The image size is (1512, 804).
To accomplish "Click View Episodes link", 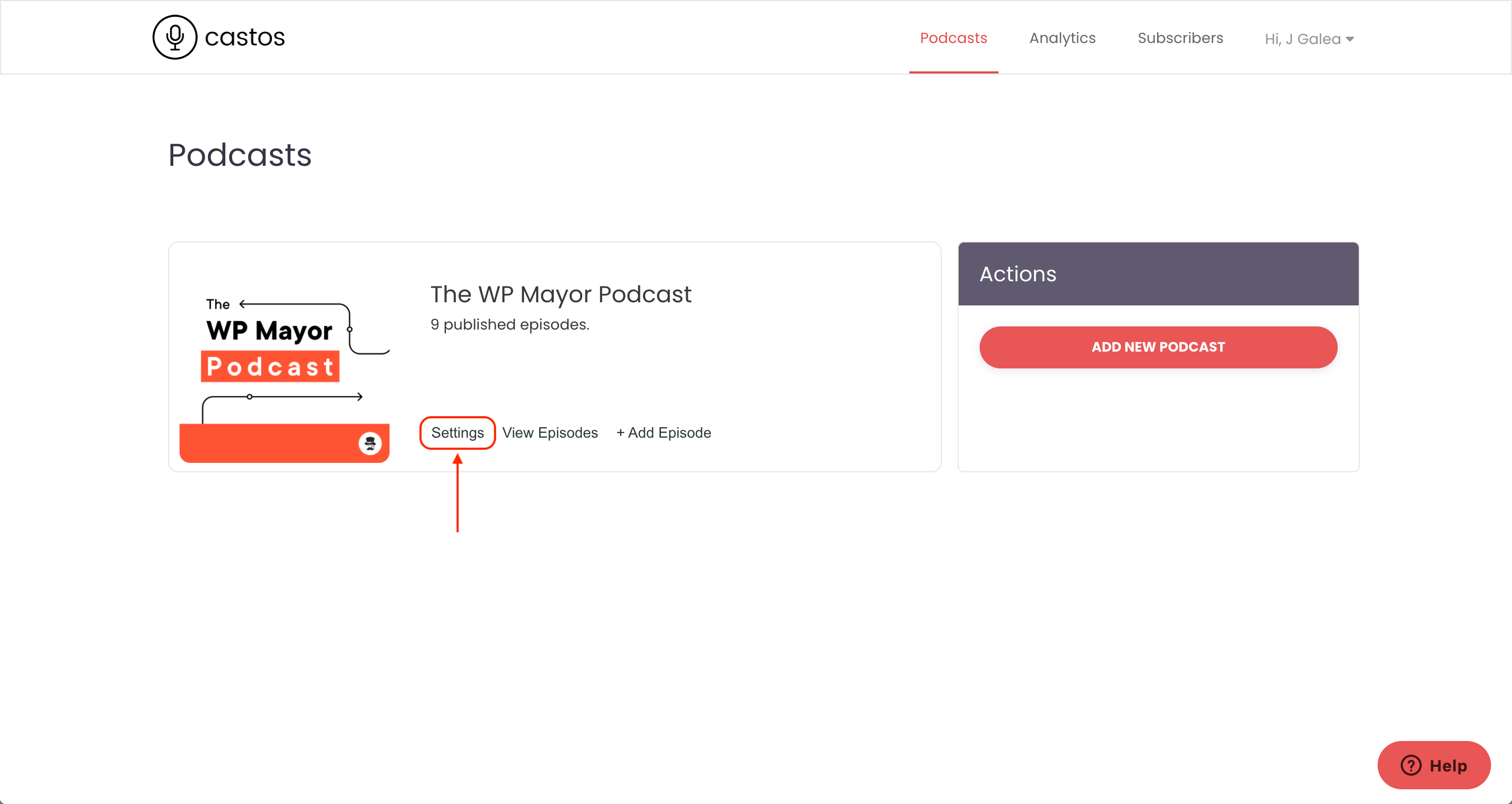I will pos(550,432).
